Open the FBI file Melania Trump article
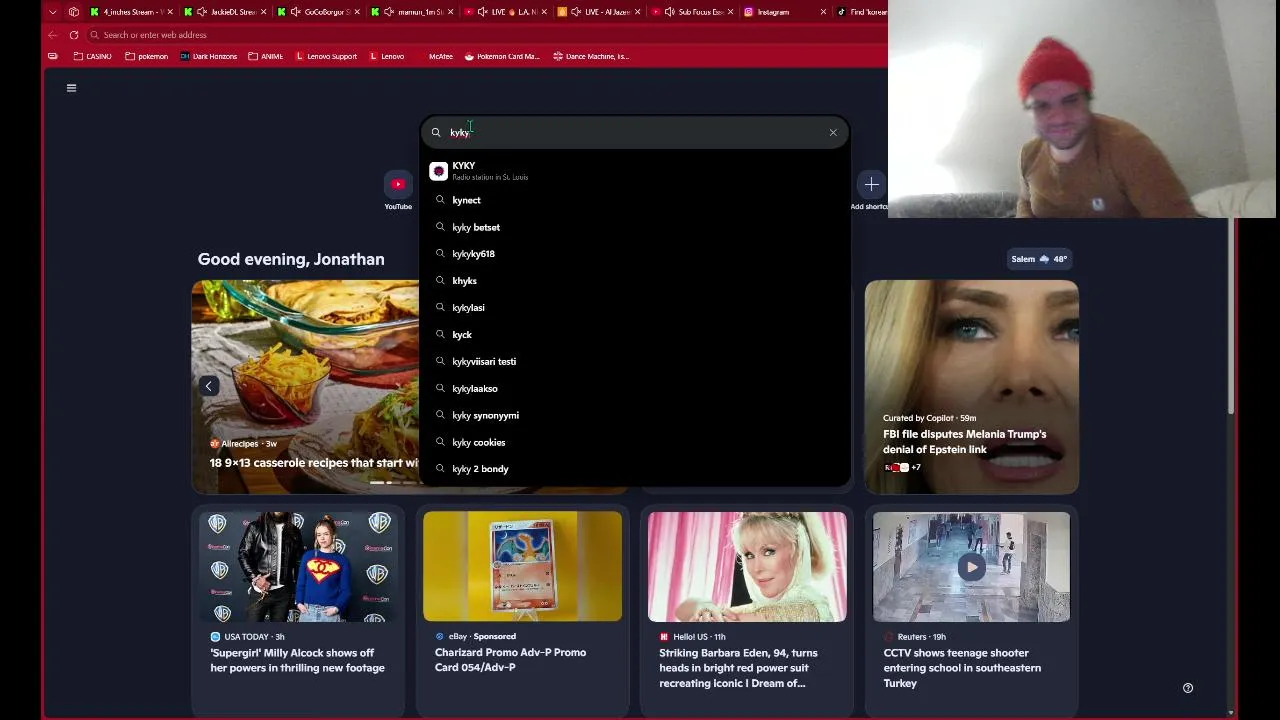Screen dimensions: 1280x720 tap(965, 442)
